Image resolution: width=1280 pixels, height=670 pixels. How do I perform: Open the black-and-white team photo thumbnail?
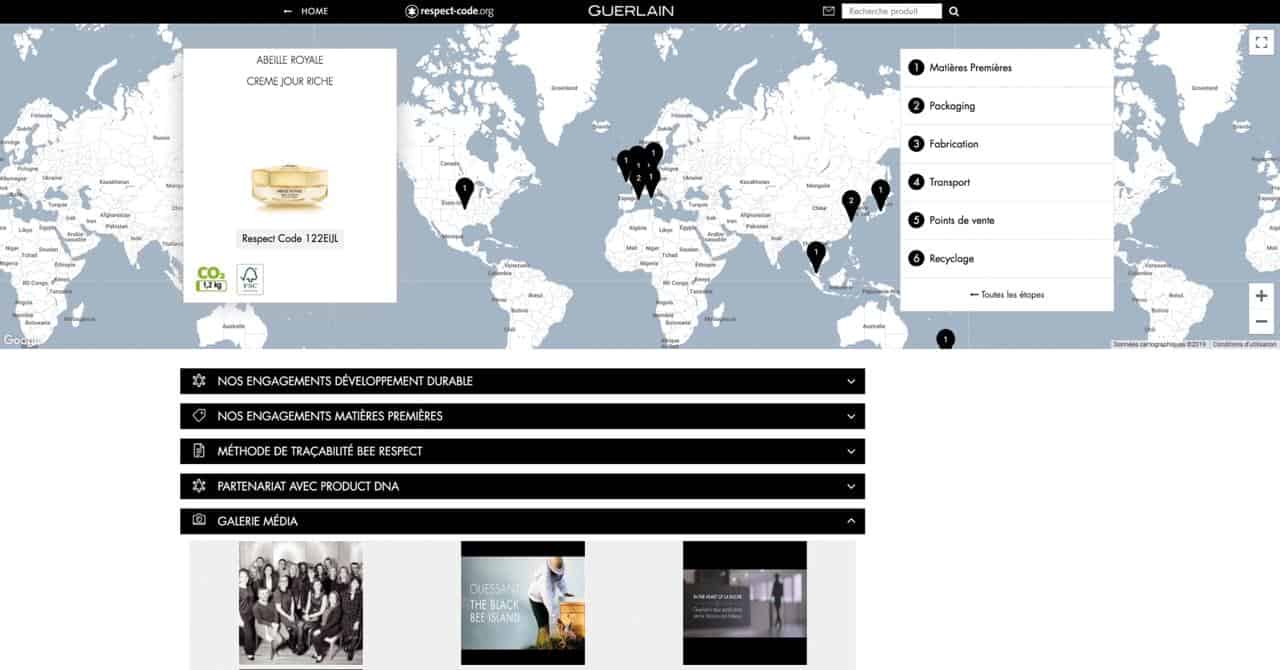(301, 603)
